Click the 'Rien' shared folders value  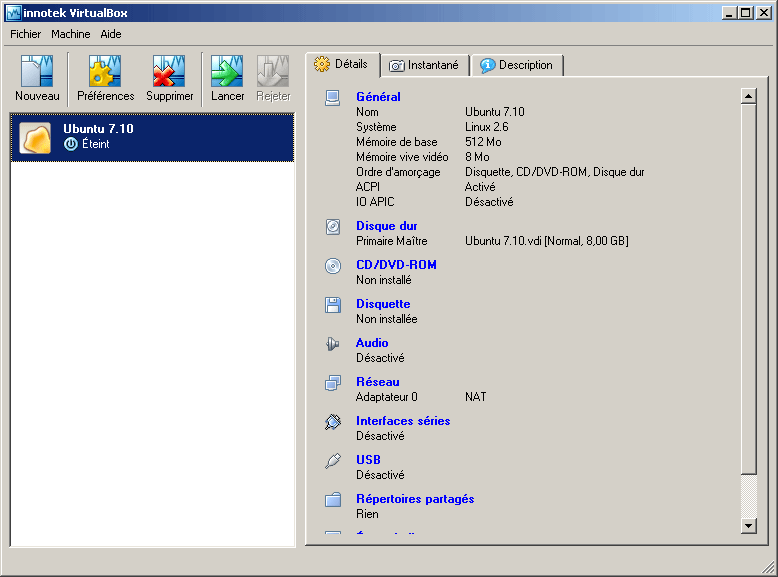pyautogui.click(x=367, y=514)
